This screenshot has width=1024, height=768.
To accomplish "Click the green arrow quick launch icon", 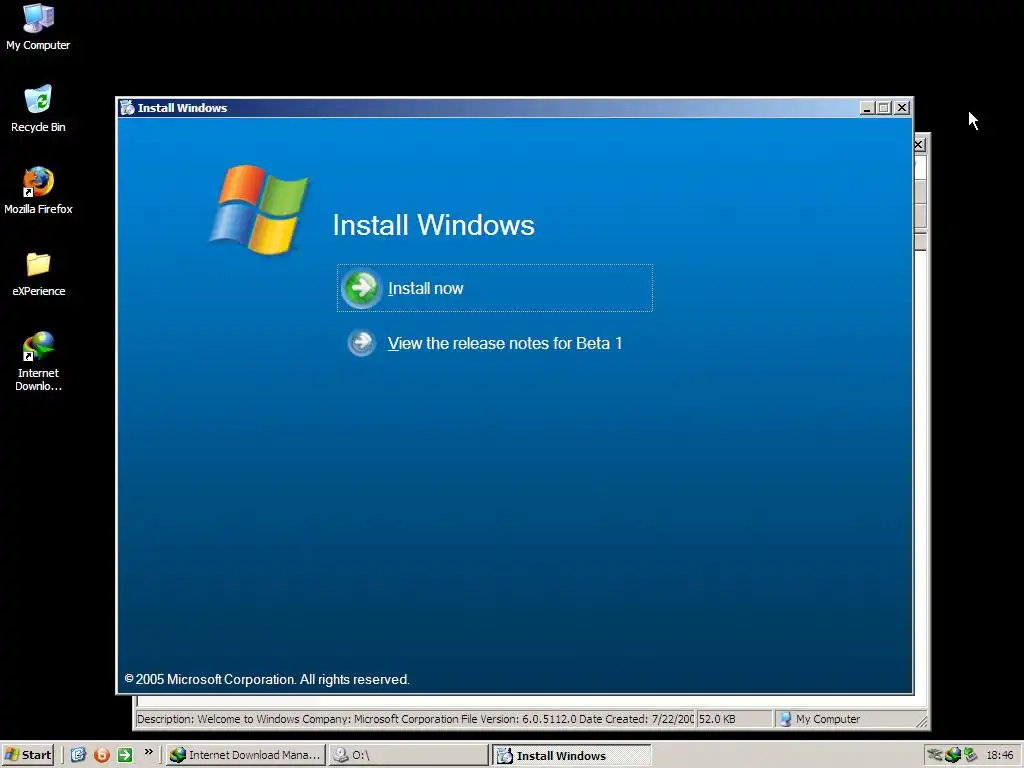I will (125, 755).
